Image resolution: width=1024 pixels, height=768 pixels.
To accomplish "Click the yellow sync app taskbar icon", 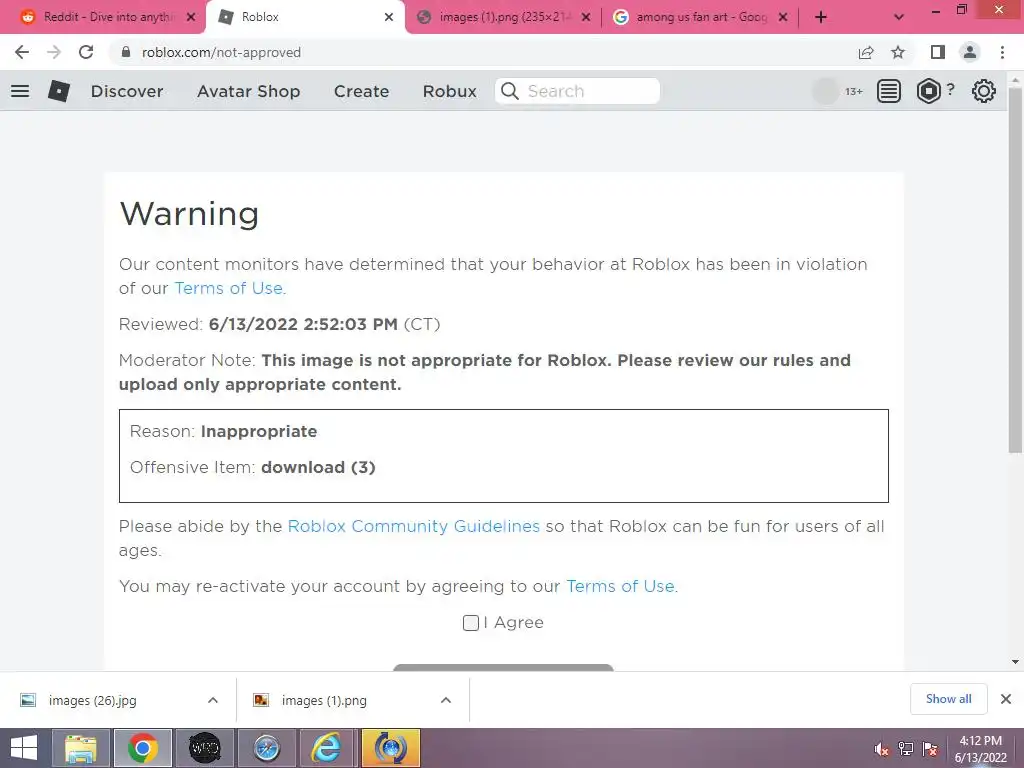I will [x=390, y=748].
